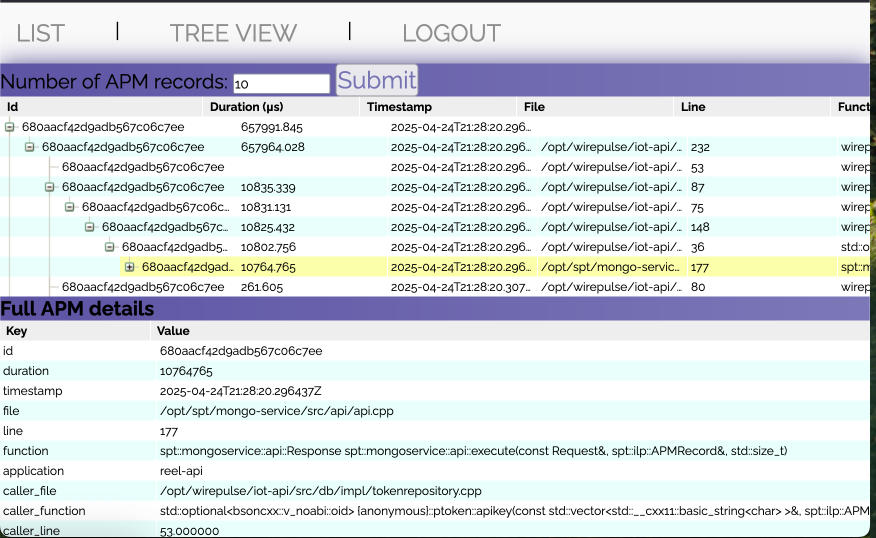Select the details timestamp 2025-04-24T21:28:20.296437Z
The image size is (876, 538).
[240, 391]
